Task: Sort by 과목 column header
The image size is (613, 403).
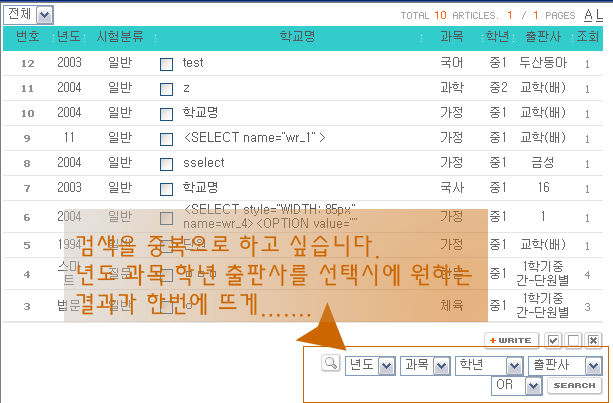Action: click(452, 36)
